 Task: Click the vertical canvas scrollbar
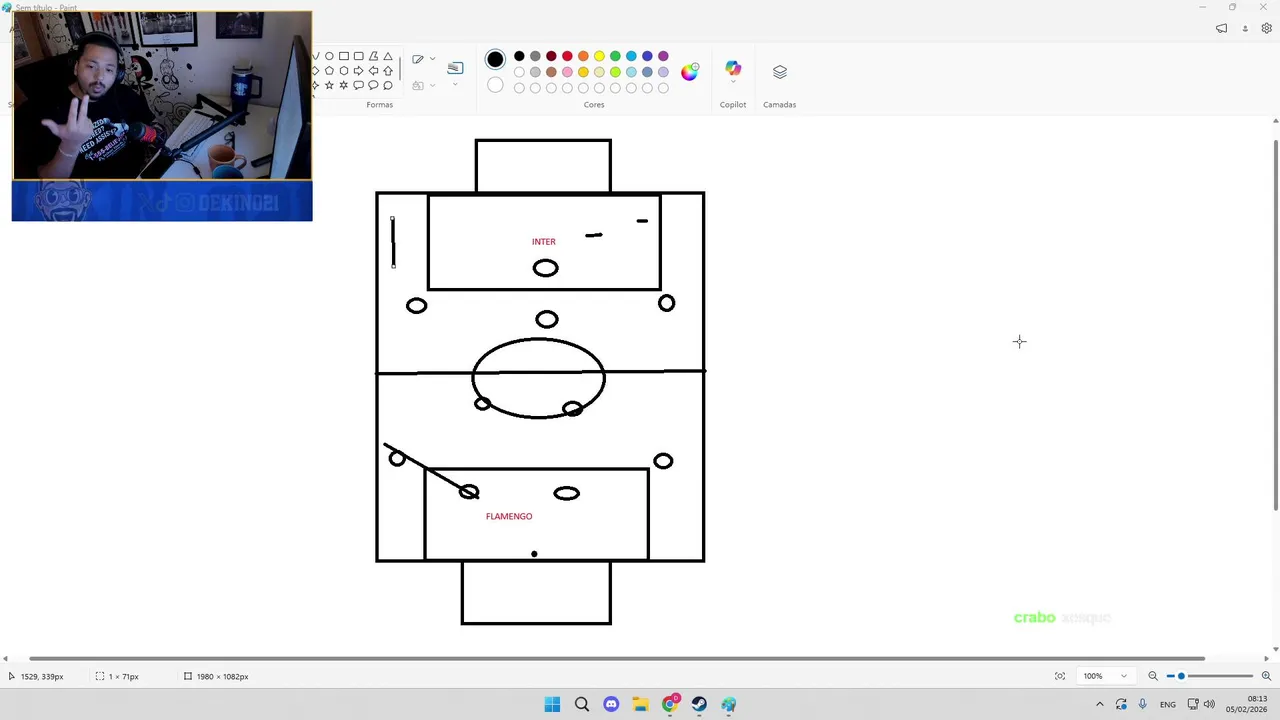(x=1275, y=327)
